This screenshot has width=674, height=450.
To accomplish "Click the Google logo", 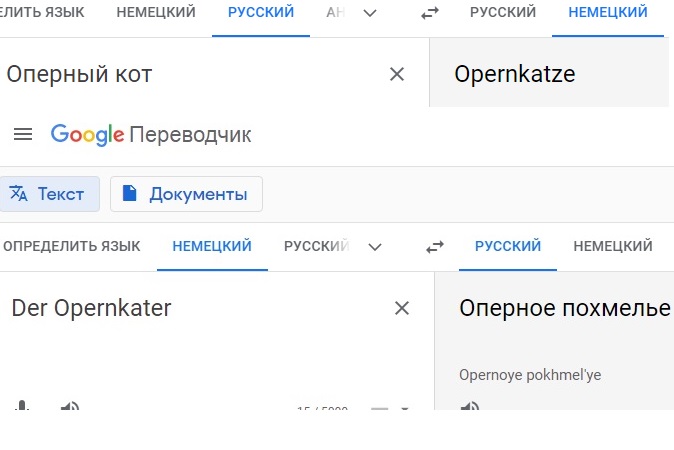I will pos(87,135).
